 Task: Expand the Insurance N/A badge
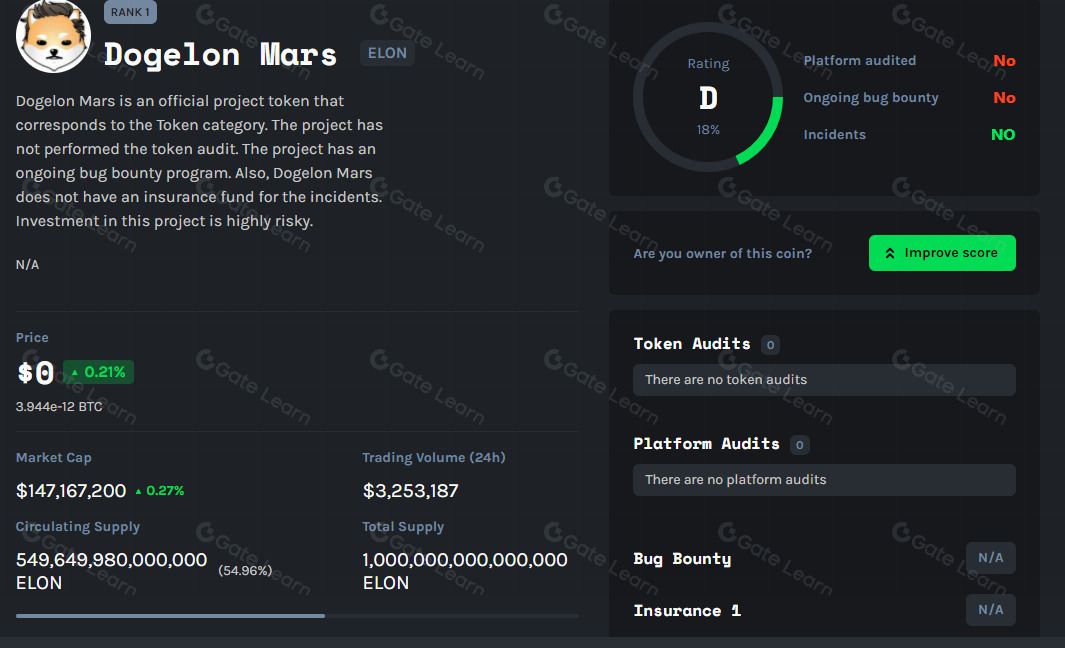990,610
